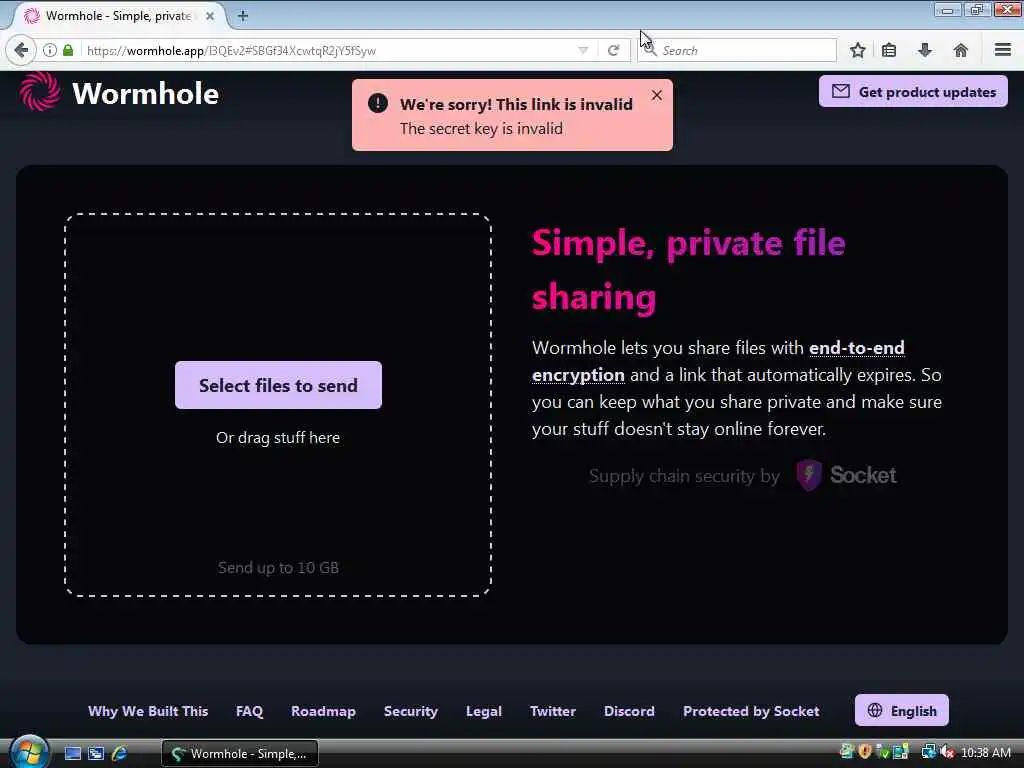Open the address bar history dropdown arrow
This screenshot has width=1024, height=768.
(583, 50)
